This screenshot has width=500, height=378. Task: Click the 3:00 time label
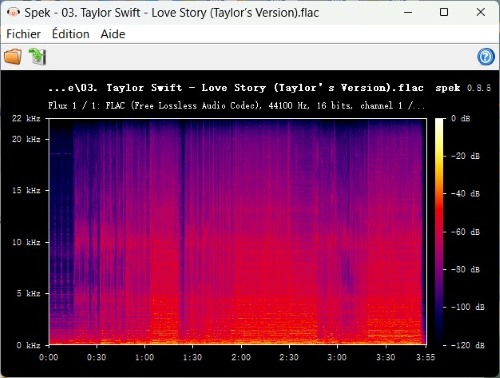(337, 357)
